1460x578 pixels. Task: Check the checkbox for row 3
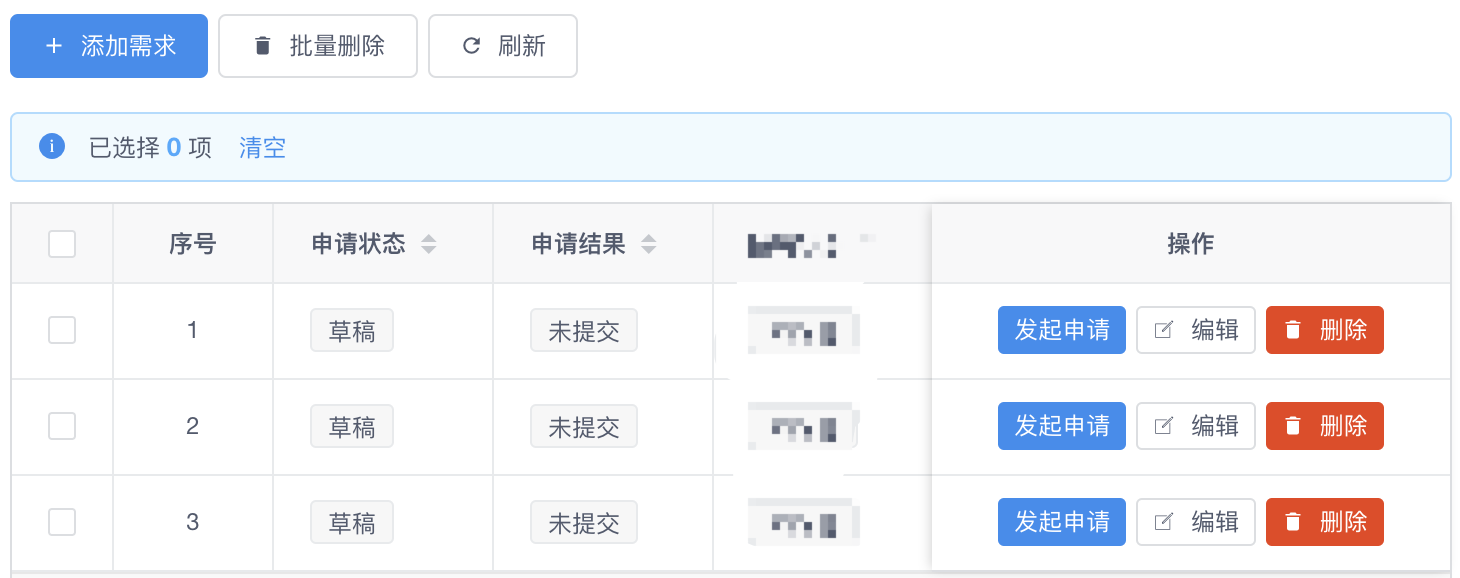pyautogui.click(x=61, y=521)
